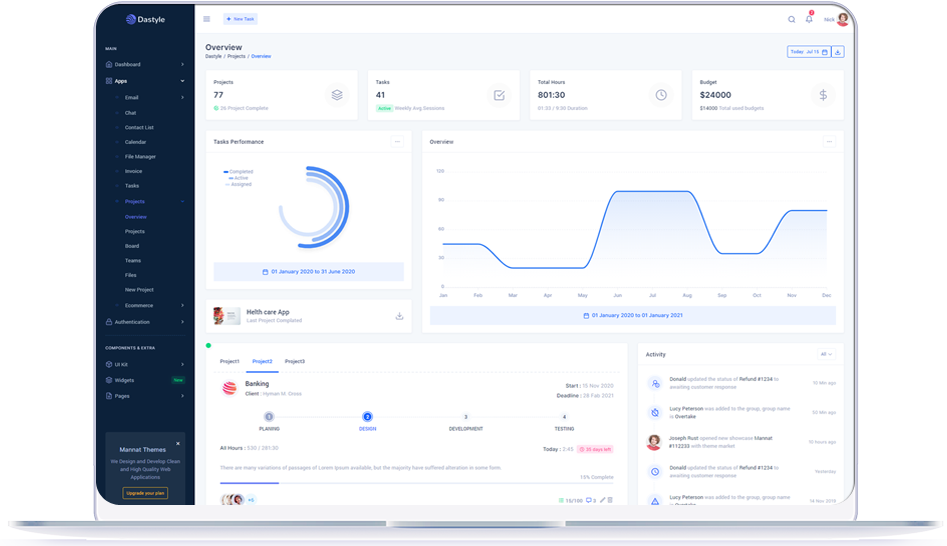Click the Projects layers stack icon
Screen dimensions: 947x546
(x=337, y=95)
